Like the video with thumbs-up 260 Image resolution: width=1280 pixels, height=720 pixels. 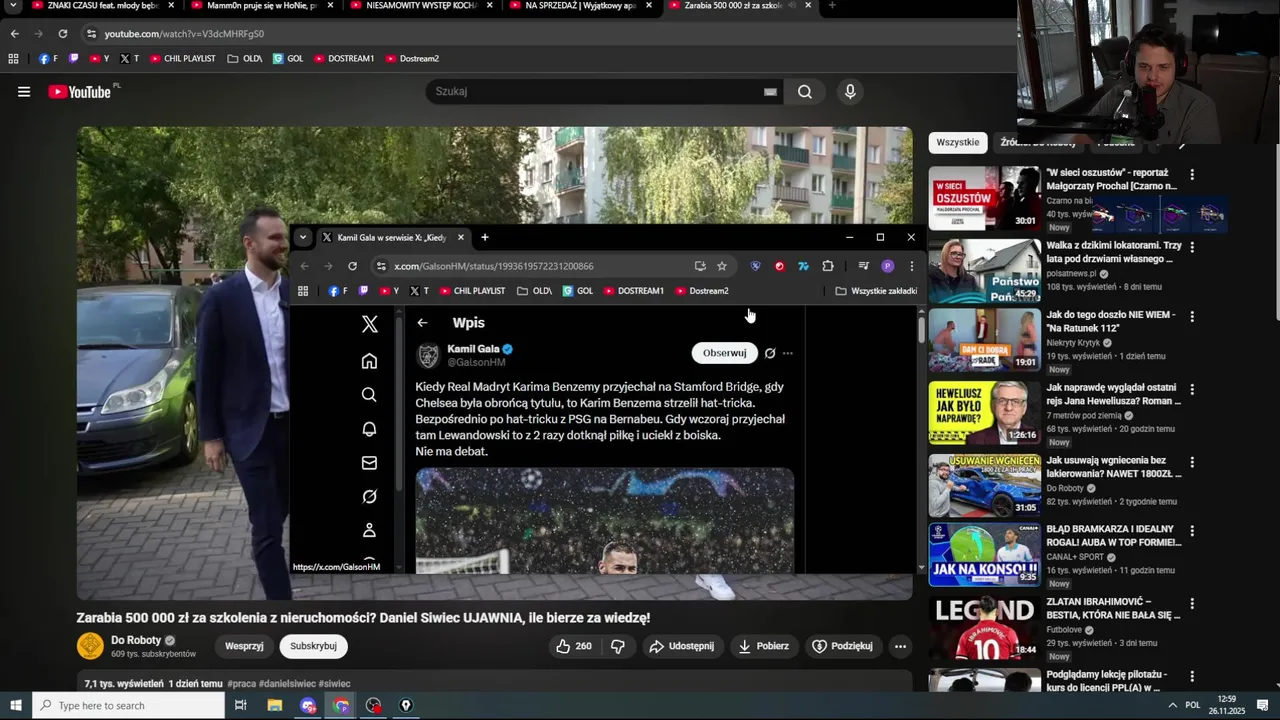(573, 646)
